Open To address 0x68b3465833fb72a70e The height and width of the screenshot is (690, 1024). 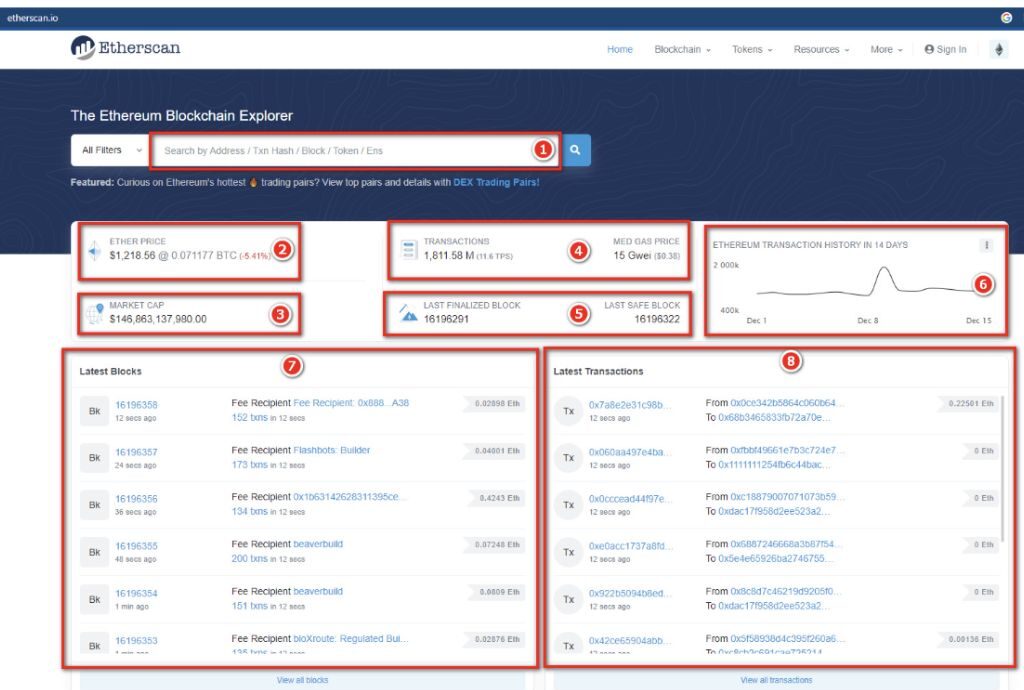pyautogui.click(x=775, y=417)
